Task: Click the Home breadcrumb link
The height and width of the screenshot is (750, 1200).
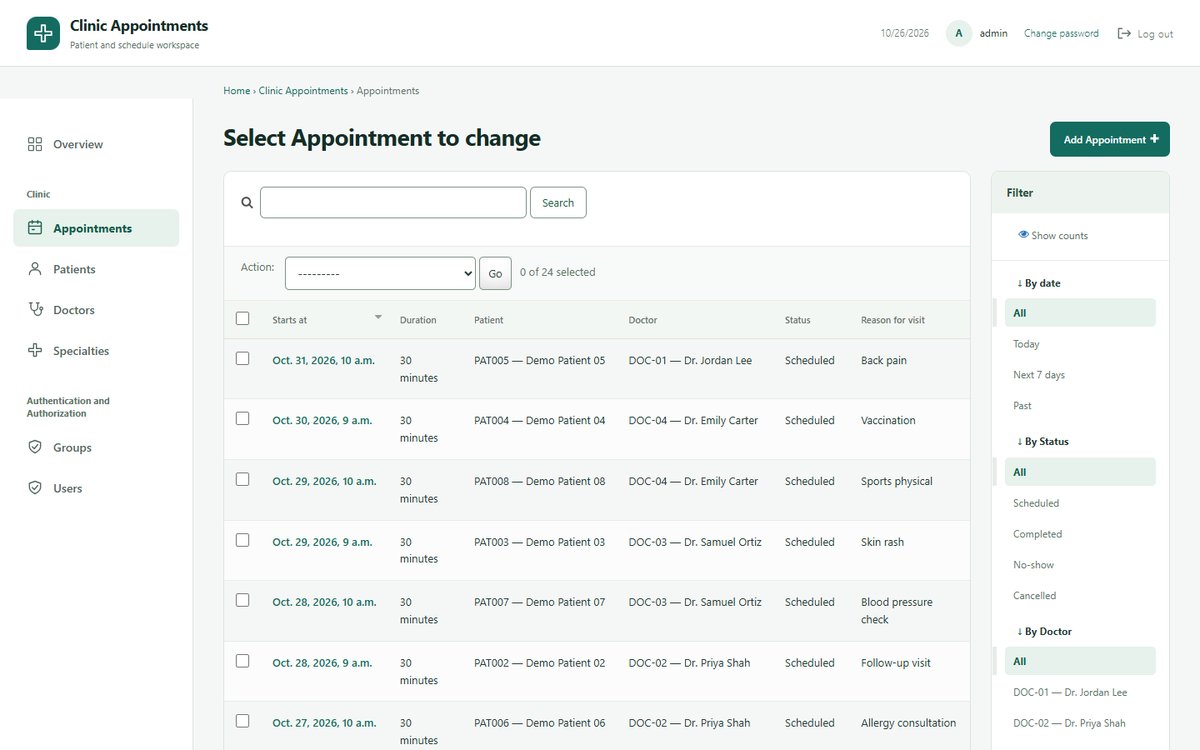Action: (237, 90)
